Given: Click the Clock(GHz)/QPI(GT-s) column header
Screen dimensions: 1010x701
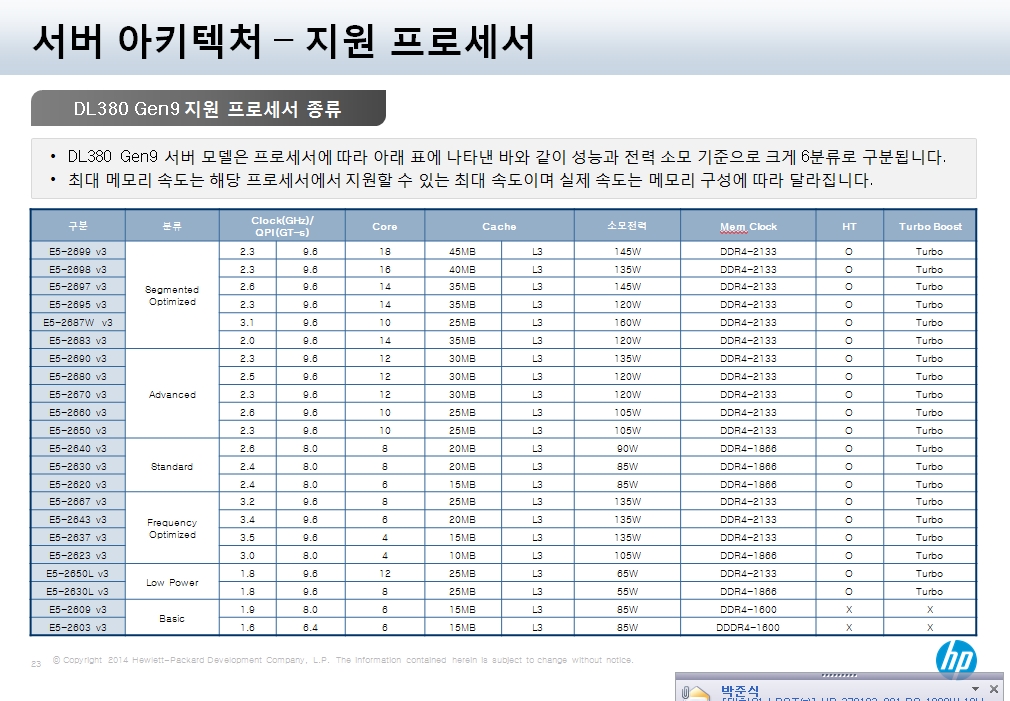Looking at the screenshot, I should pos(282,226).
